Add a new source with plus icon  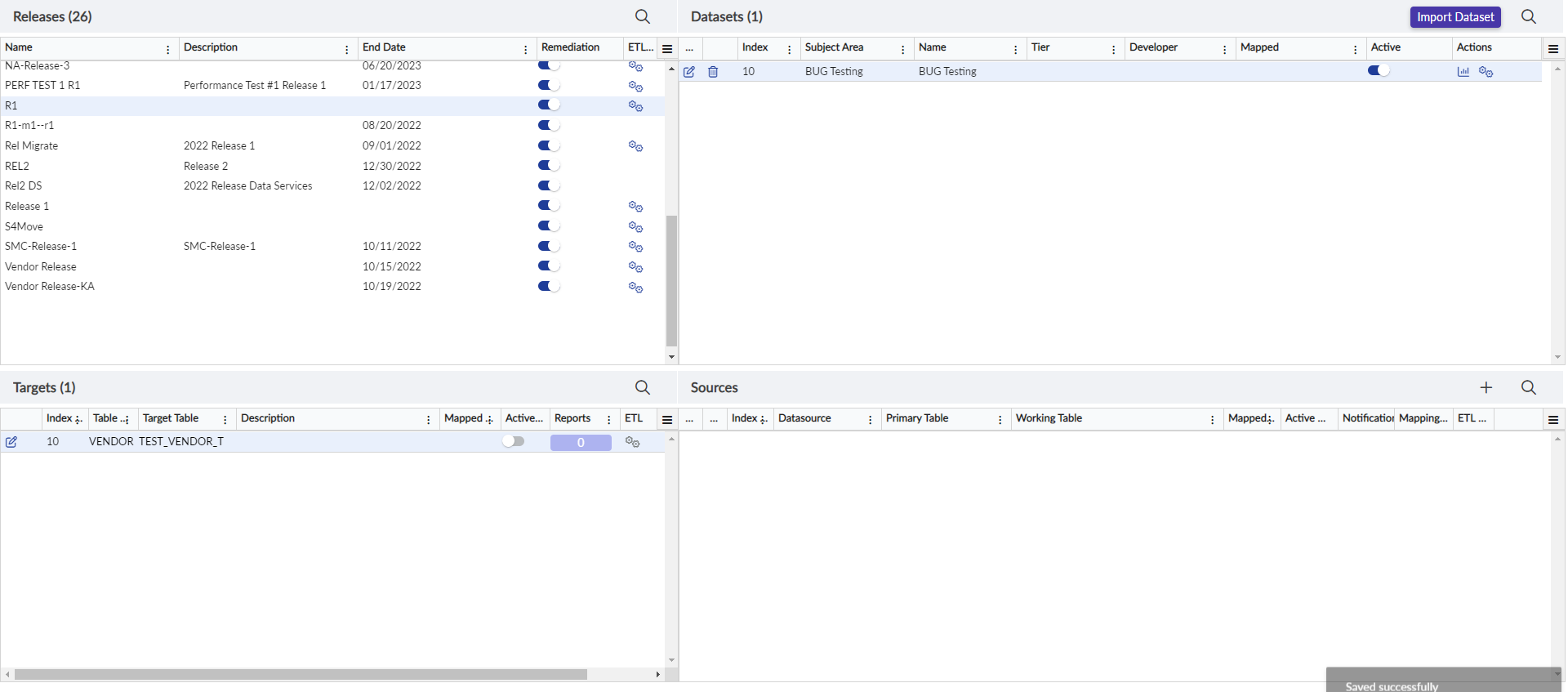(1486, 387)
